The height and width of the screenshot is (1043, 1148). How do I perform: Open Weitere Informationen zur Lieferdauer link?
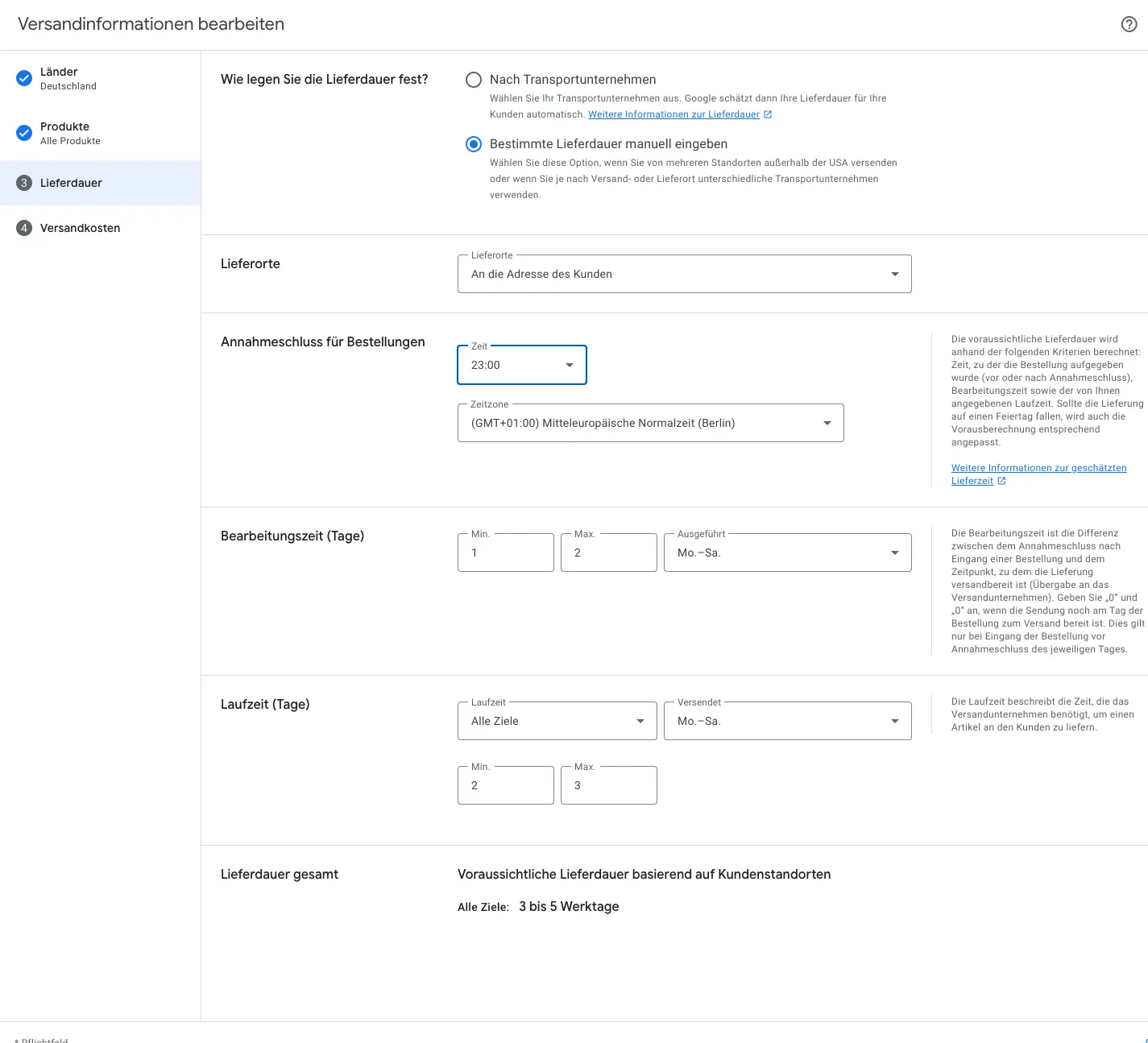click(x=673, y=114)
